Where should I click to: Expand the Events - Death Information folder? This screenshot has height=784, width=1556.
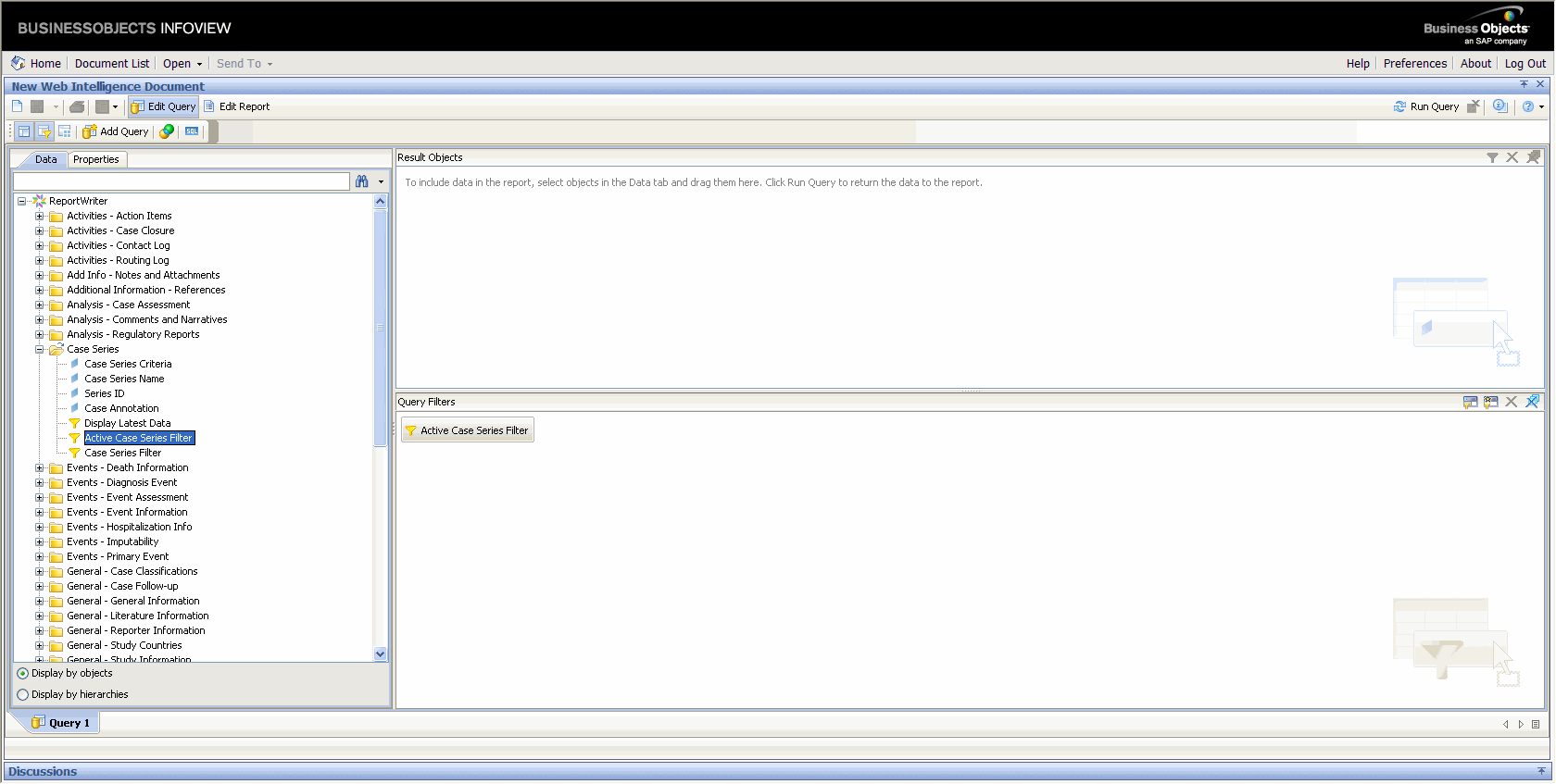40,468
